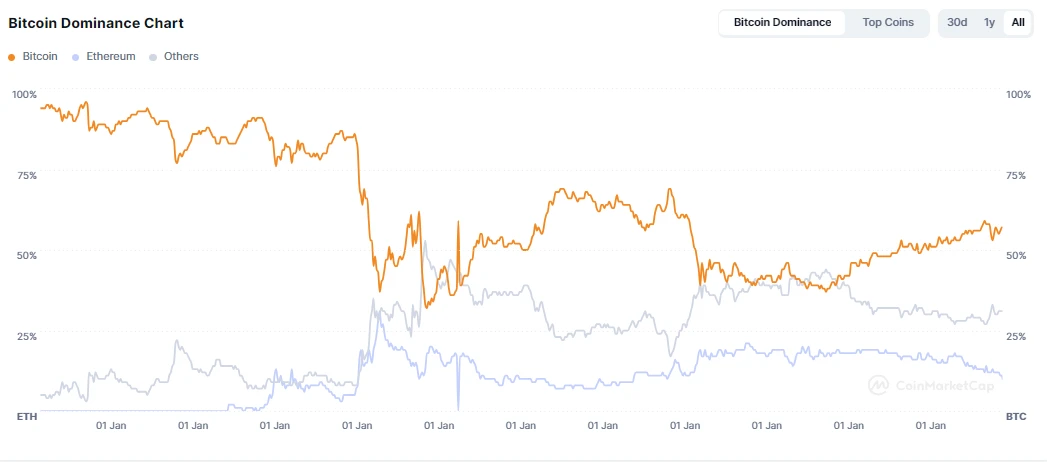1047x462 pixels.
Task: Click the 50% label on left axis
Action: 26,255
